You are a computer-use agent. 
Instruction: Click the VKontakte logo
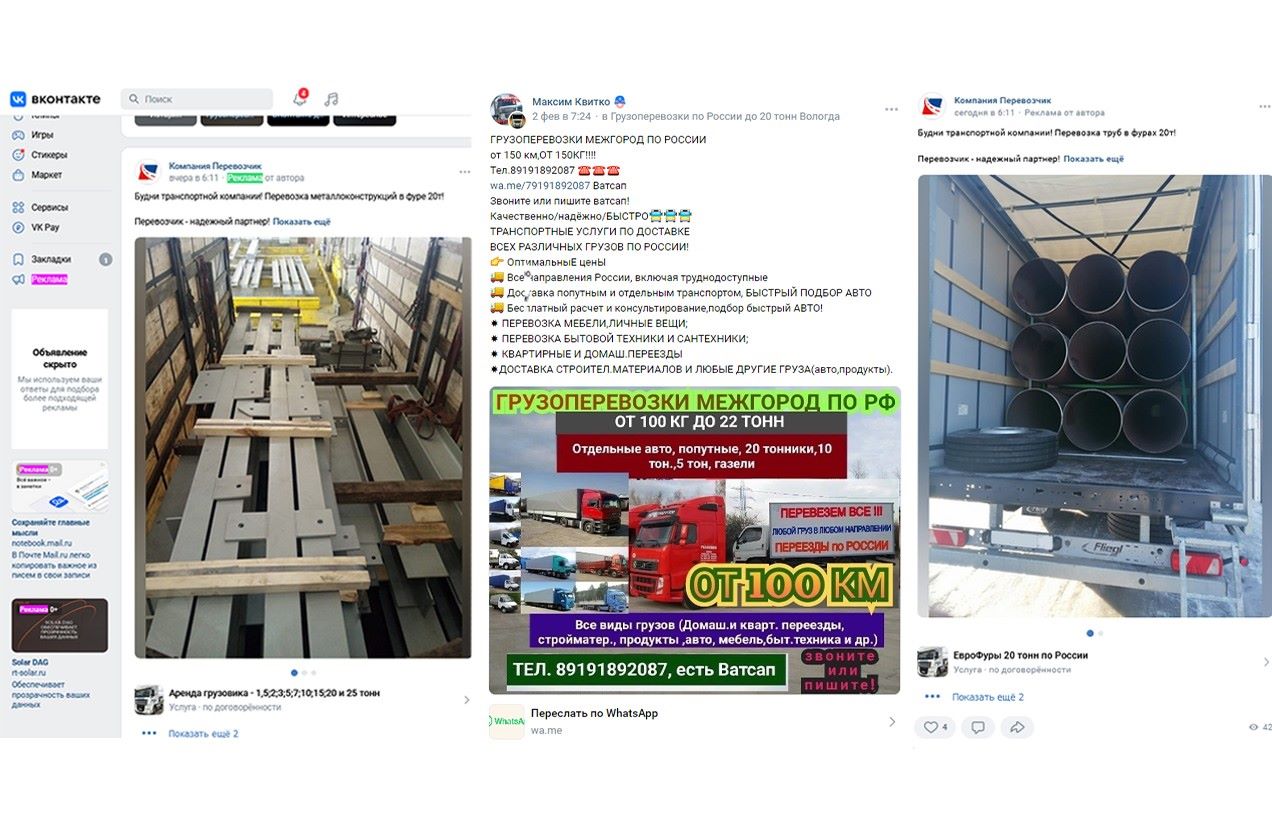(x=56, y=99)
